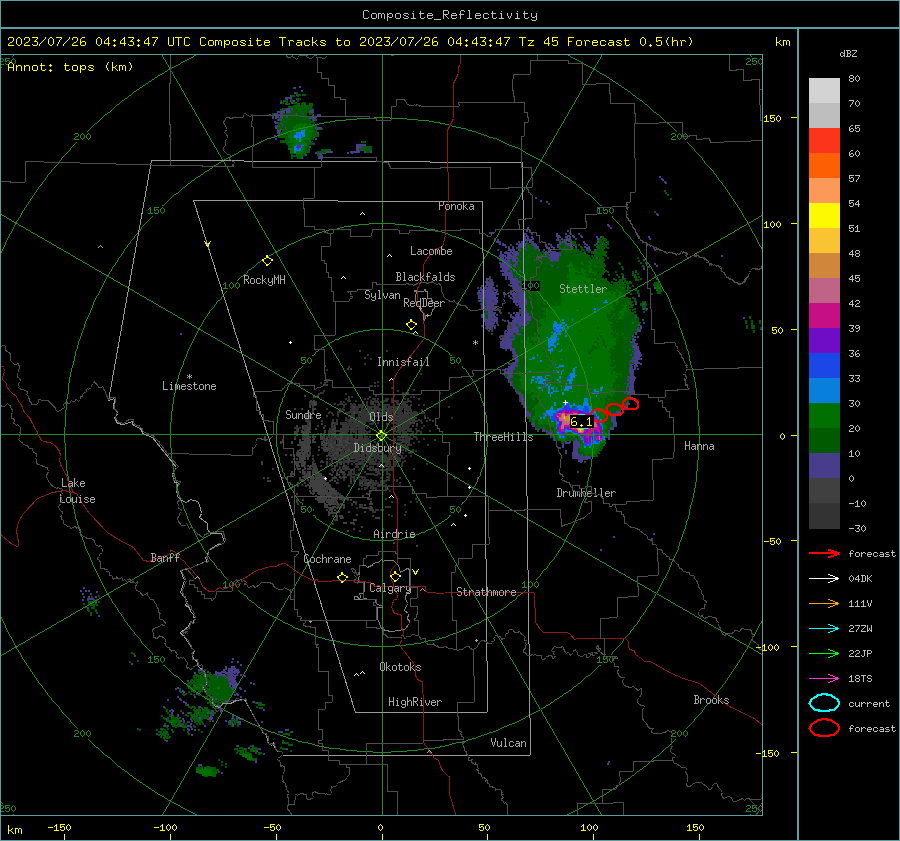900x841 pixels.
Task: Select the magenta swatch below 42 dBZ
Action: [x=824, y=316]
